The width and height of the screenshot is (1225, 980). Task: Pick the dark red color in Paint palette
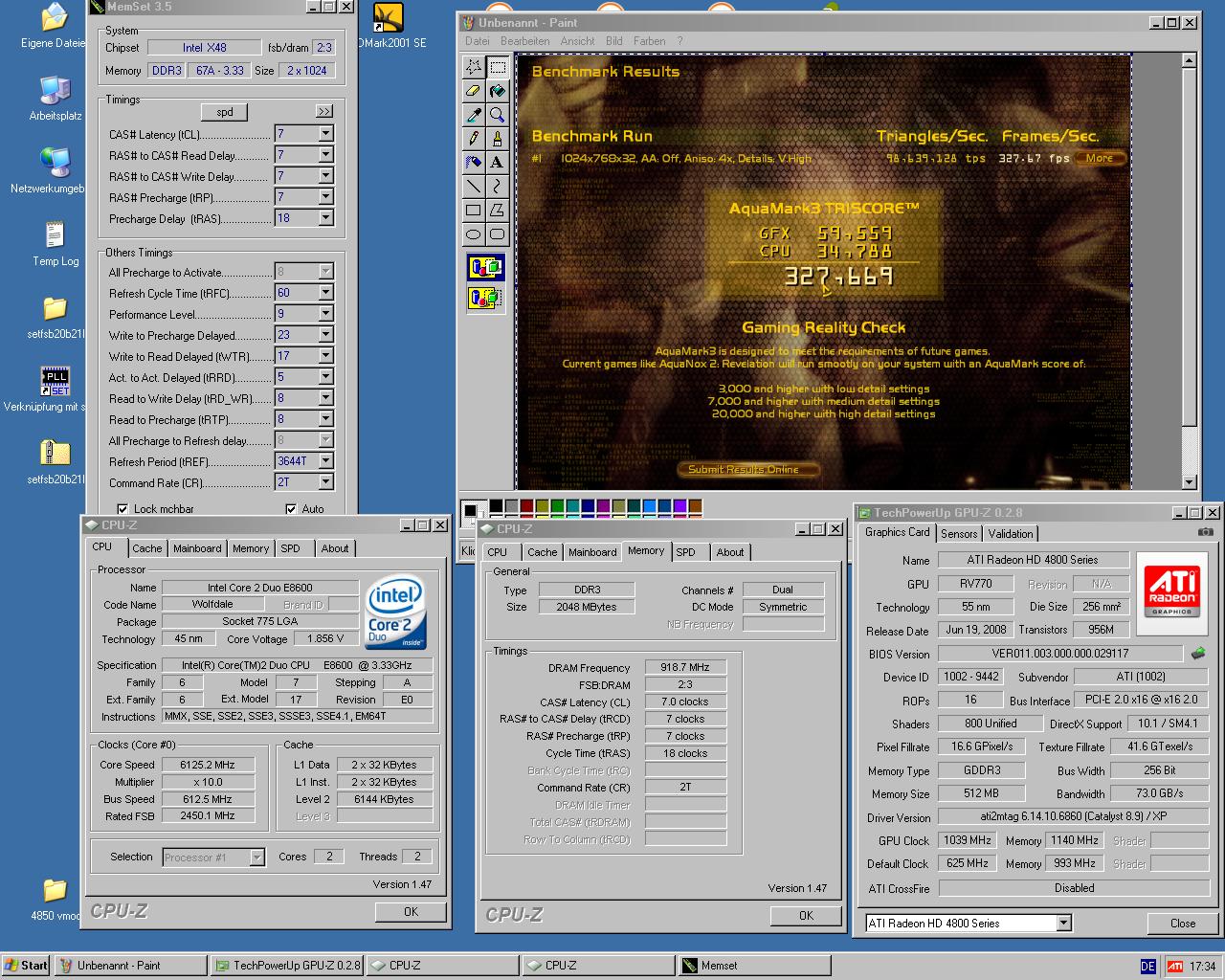click(x=526, y=506)
